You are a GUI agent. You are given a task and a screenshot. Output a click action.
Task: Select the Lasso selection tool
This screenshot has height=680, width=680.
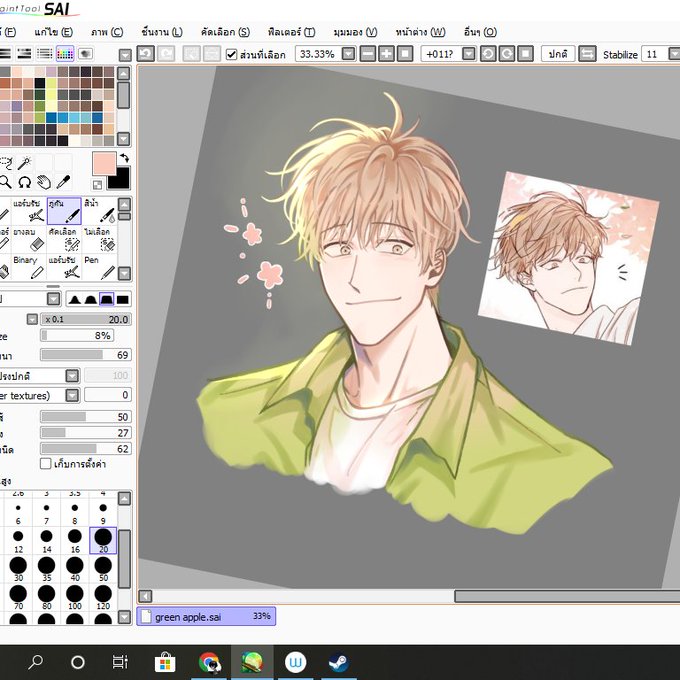point(6,163)
